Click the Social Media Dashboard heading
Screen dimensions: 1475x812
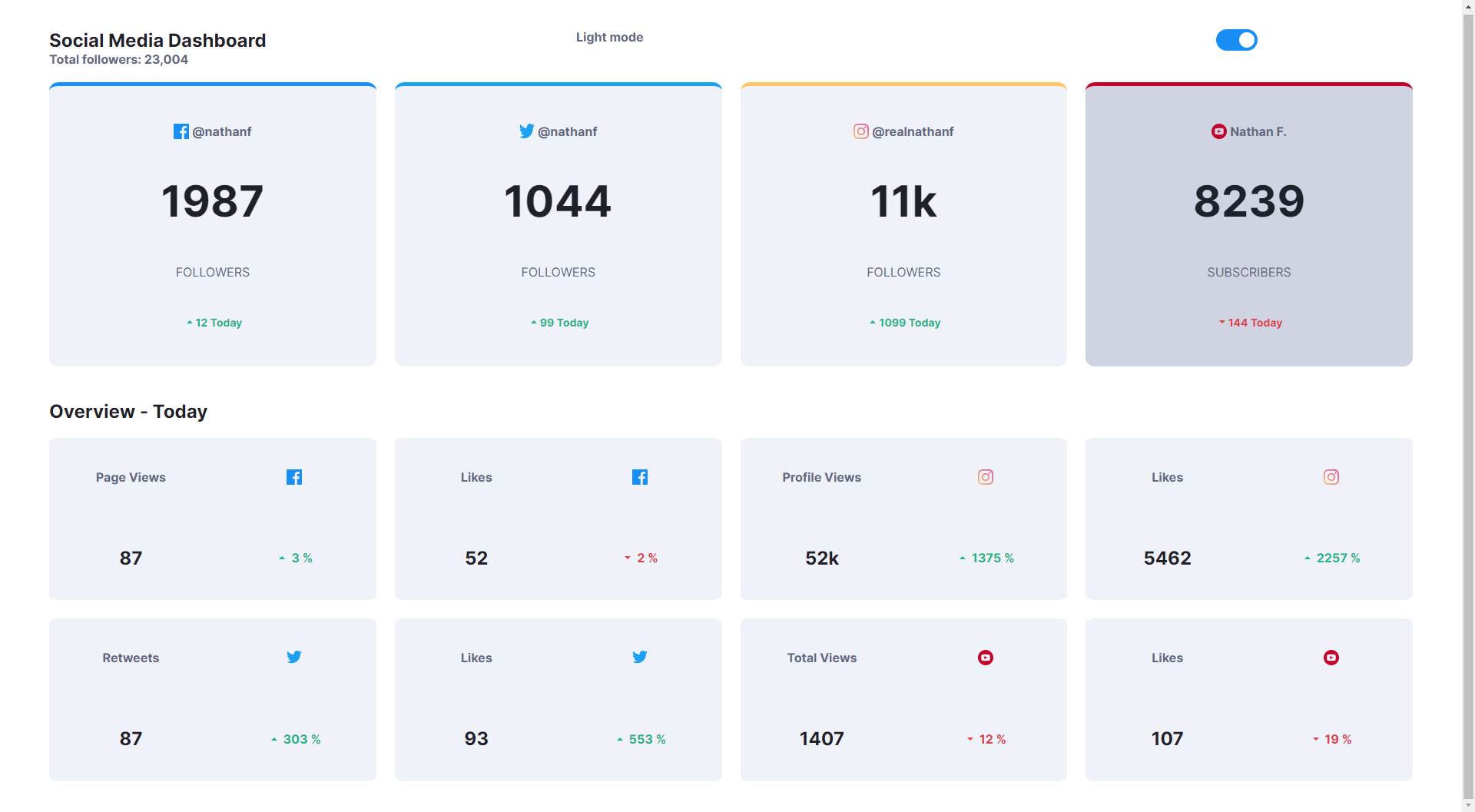click(157, 40)
